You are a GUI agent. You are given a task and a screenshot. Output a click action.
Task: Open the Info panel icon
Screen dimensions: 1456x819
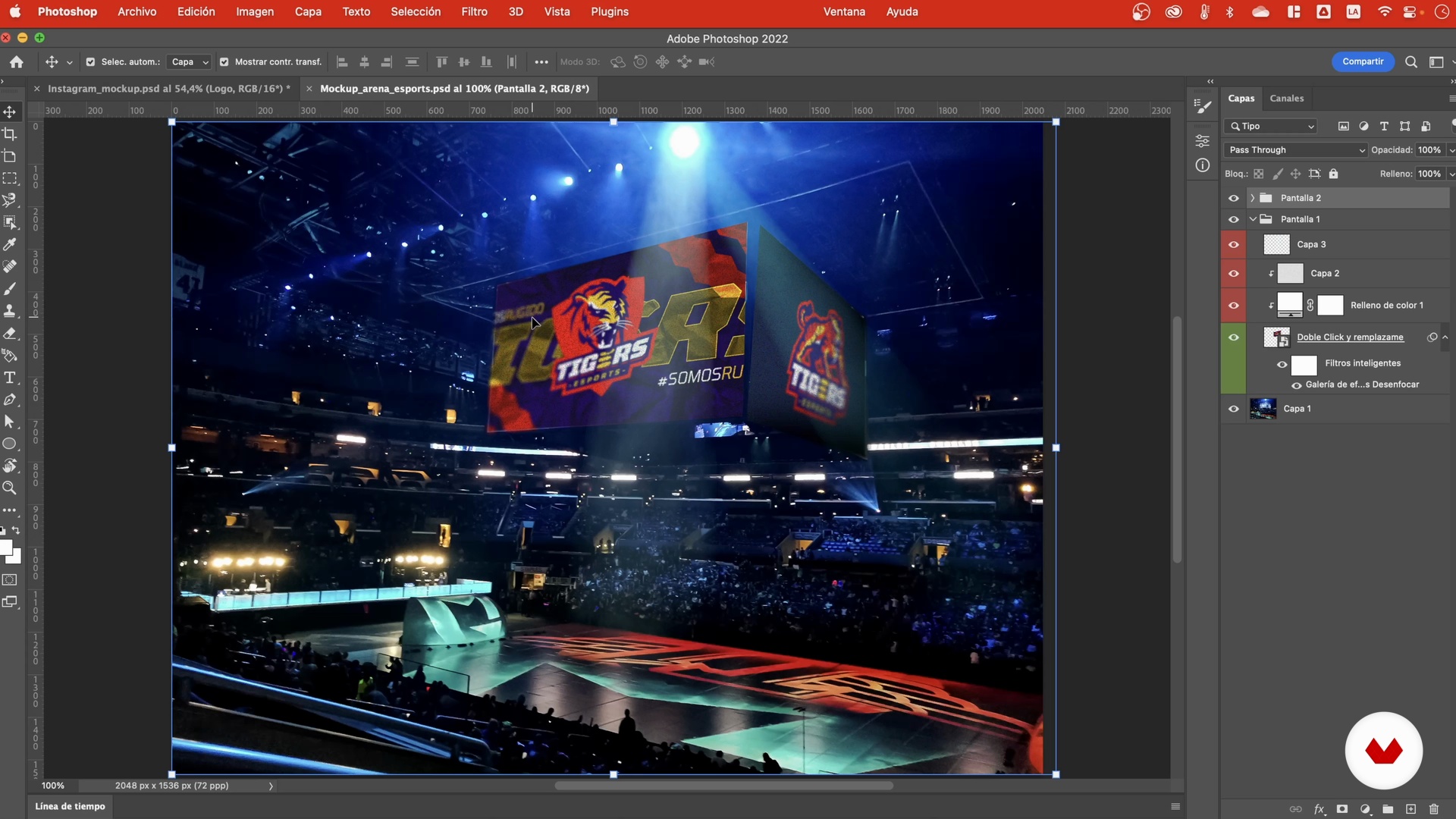click(x=1203, y=165)
